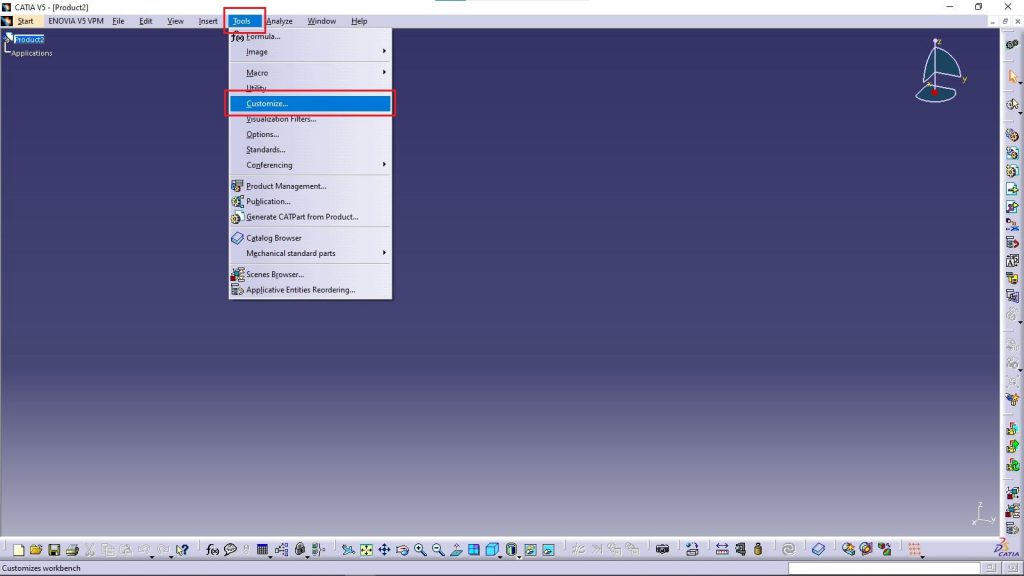Click the Existing Component icon in right toolbar
Image resolution: width=1024 pixels, height=576 pixels.
tap(1012, 189)
